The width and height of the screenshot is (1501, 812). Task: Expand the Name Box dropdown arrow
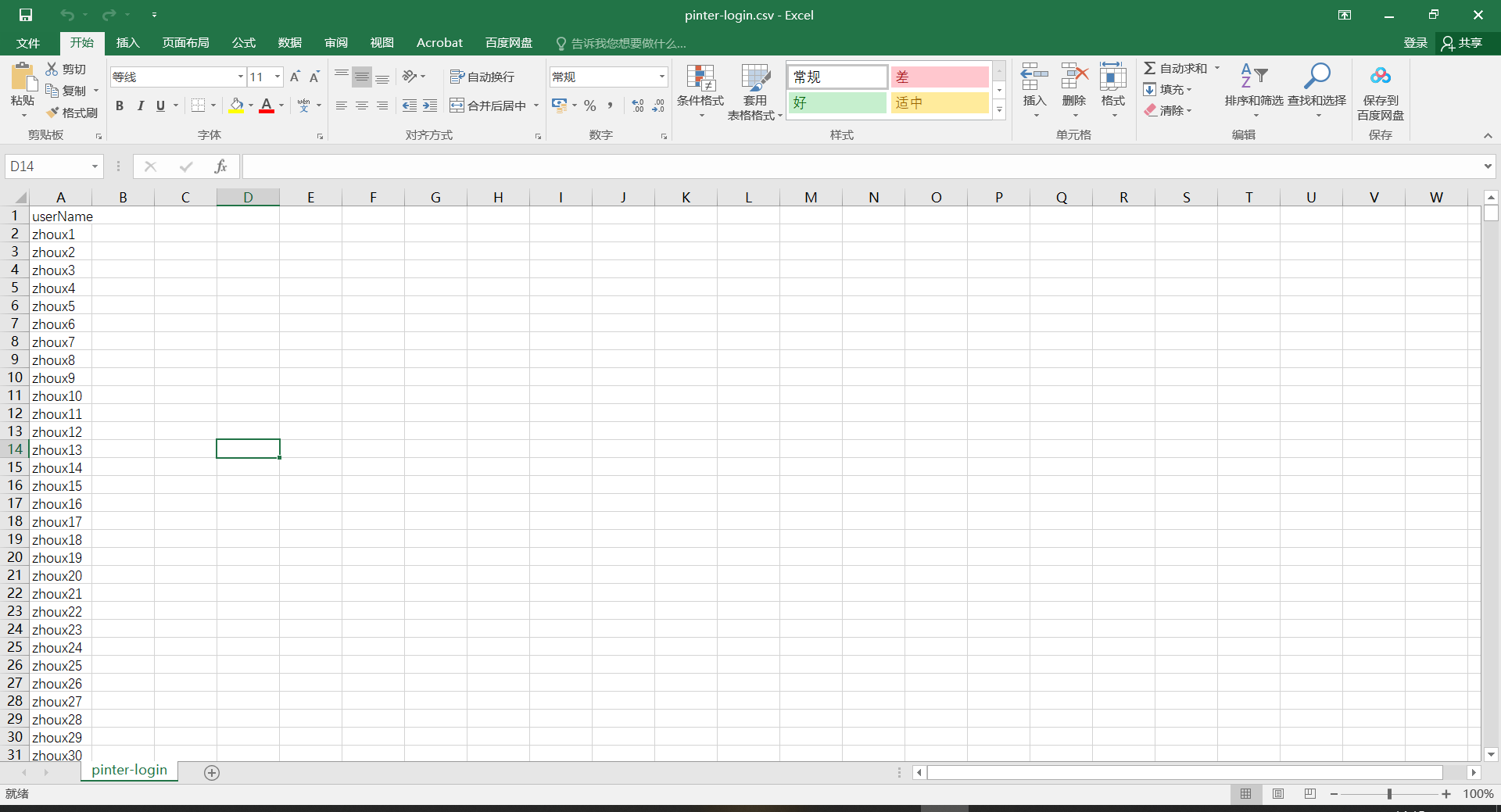pyautogui.click(x=95, y=166)
